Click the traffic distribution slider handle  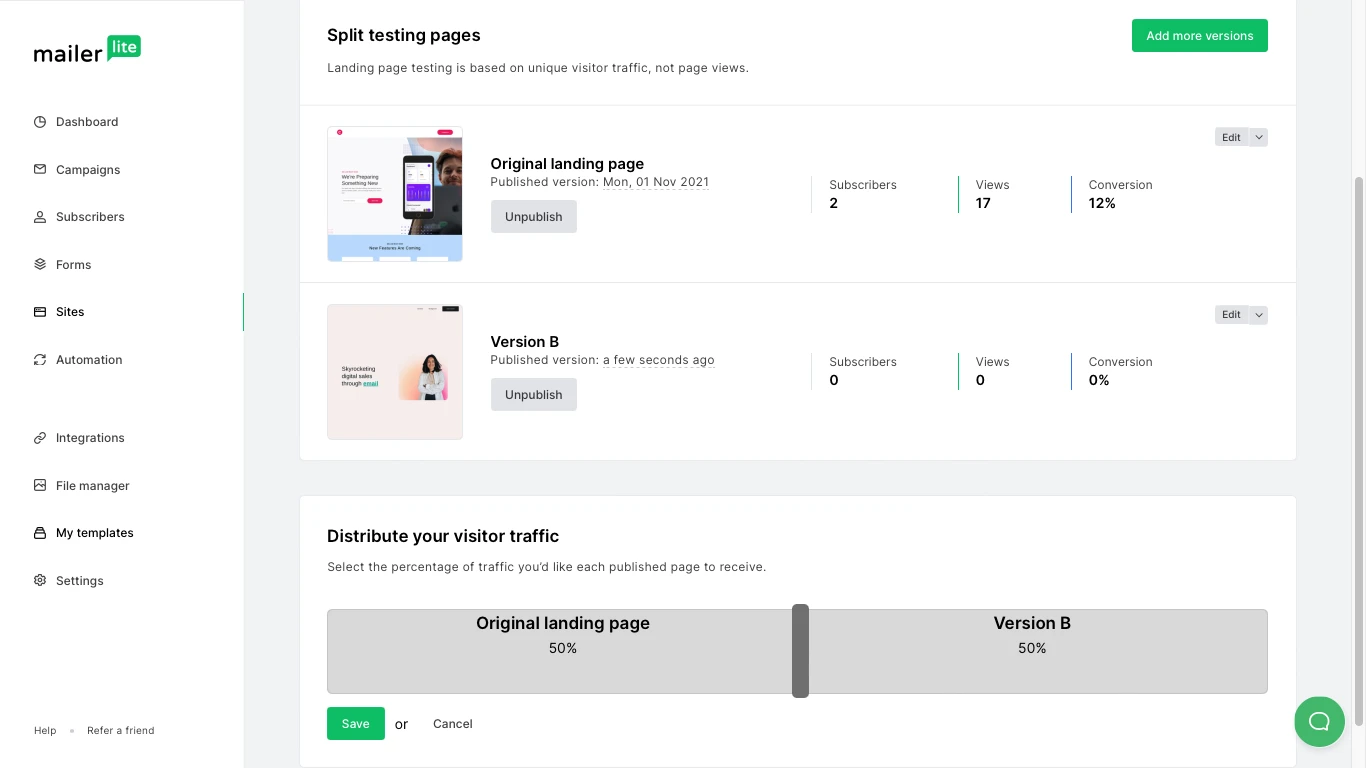(800, 651)
